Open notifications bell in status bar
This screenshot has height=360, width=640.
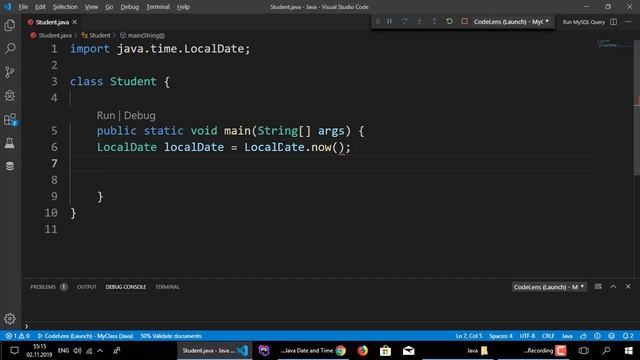coord(628,336)
